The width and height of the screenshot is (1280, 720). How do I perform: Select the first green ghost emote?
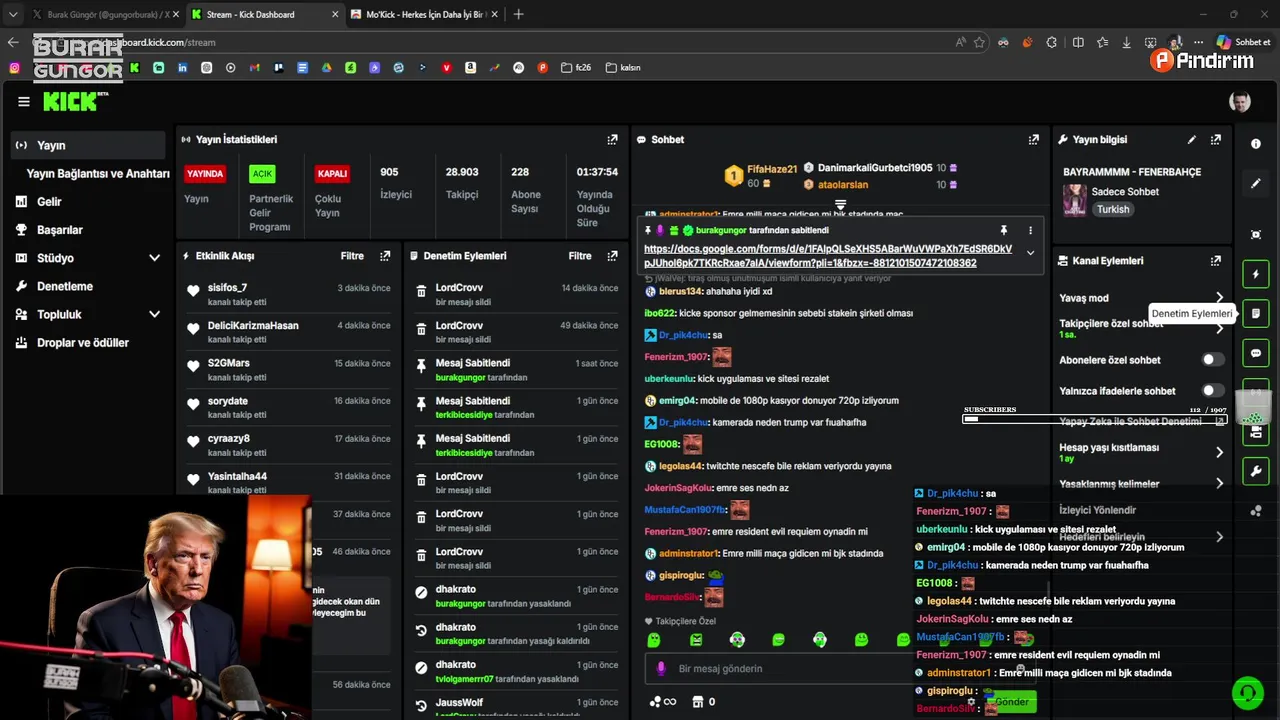[654, 640]
